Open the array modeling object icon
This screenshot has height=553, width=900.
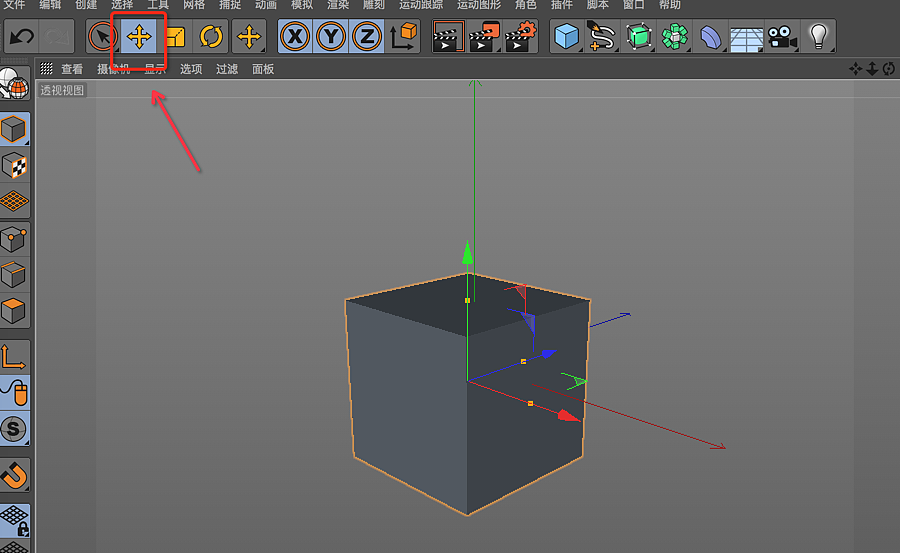pos(674,37)
